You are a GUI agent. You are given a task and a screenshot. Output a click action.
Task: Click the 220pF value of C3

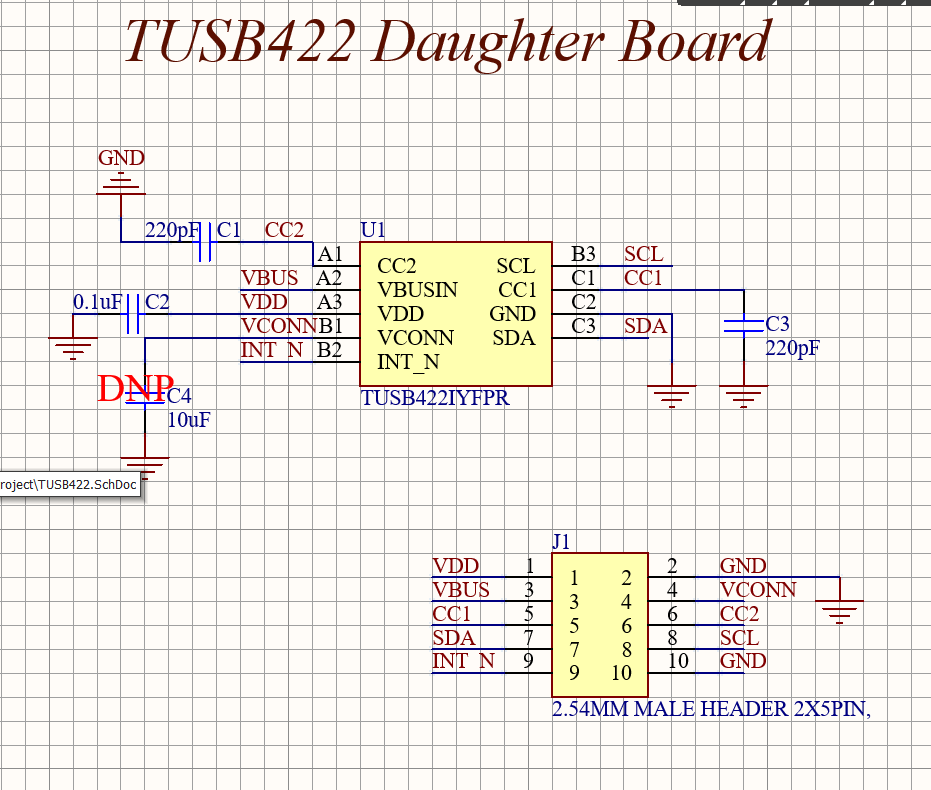point(792,348)
